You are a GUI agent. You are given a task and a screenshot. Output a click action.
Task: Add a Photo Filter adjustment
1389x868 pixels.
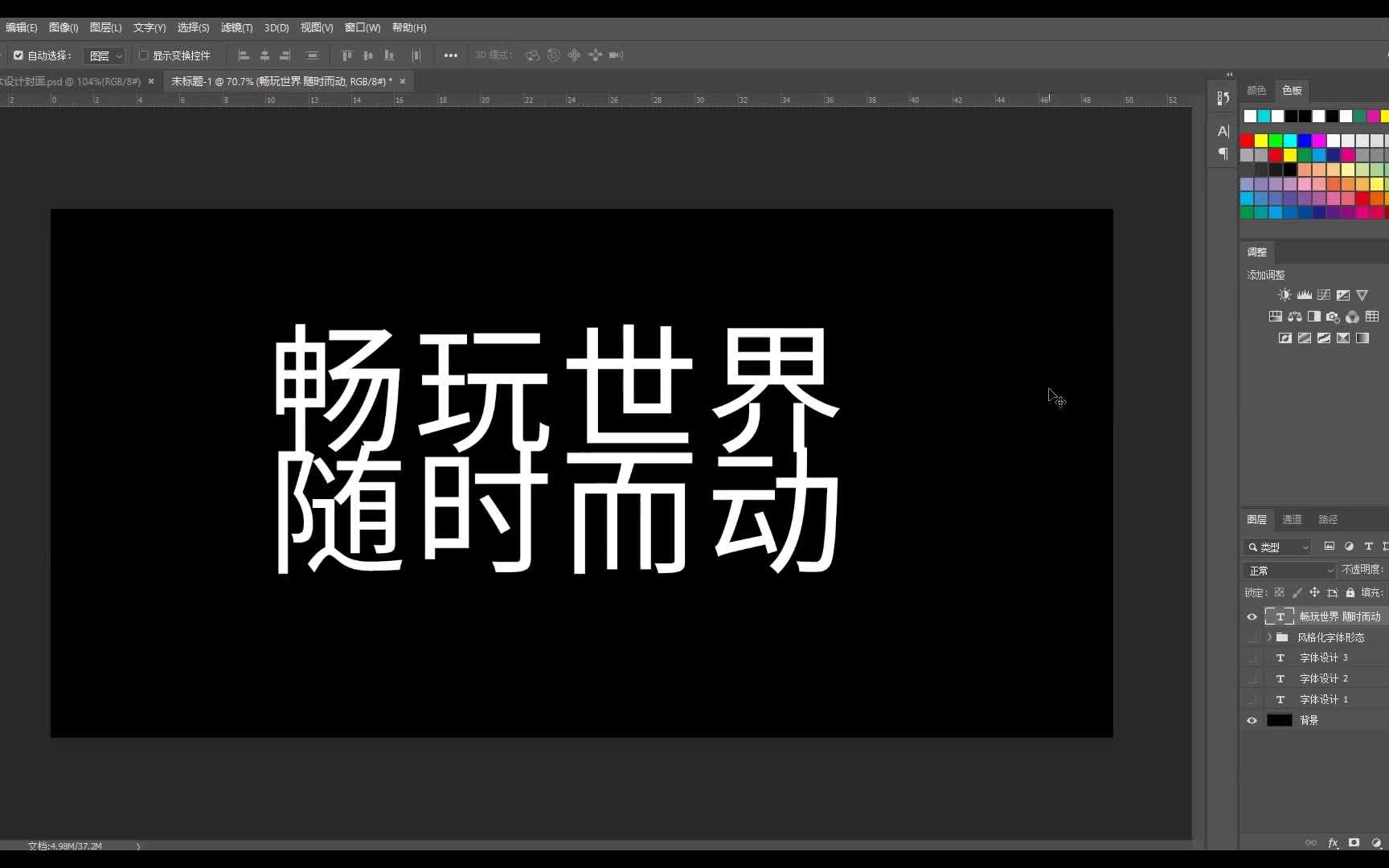coord(1333,316)
